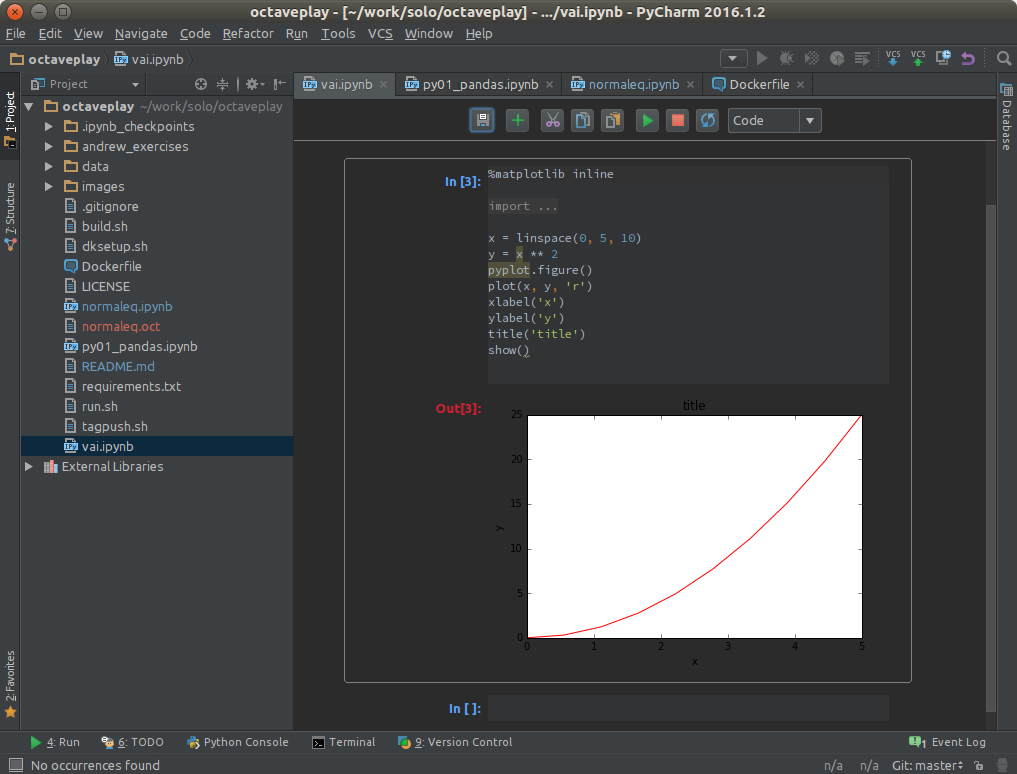Show history with the clock window icon
This screenshot has height=774, width=1017.
point(943,58)
